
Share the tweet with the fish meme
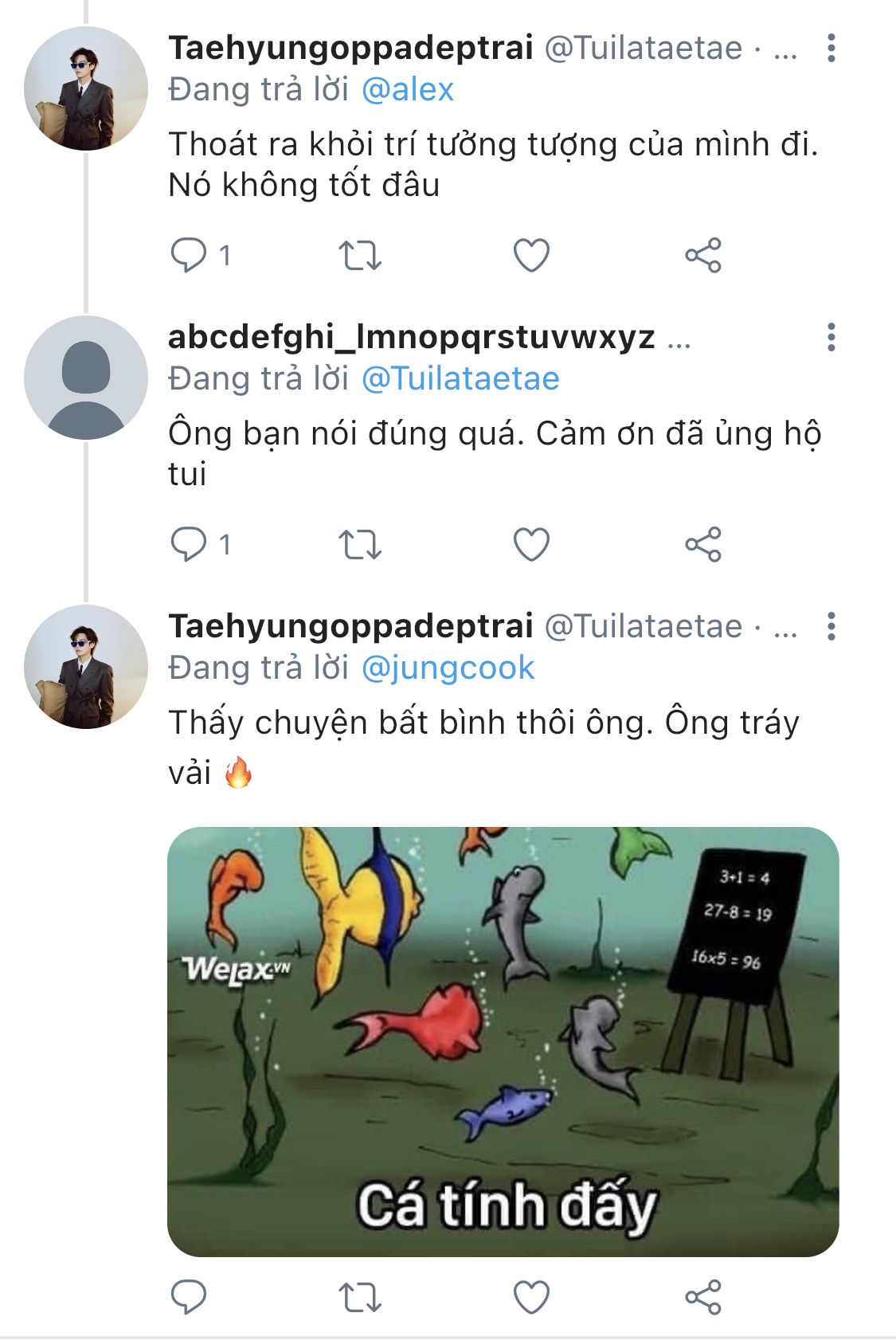coord(702,1297)
